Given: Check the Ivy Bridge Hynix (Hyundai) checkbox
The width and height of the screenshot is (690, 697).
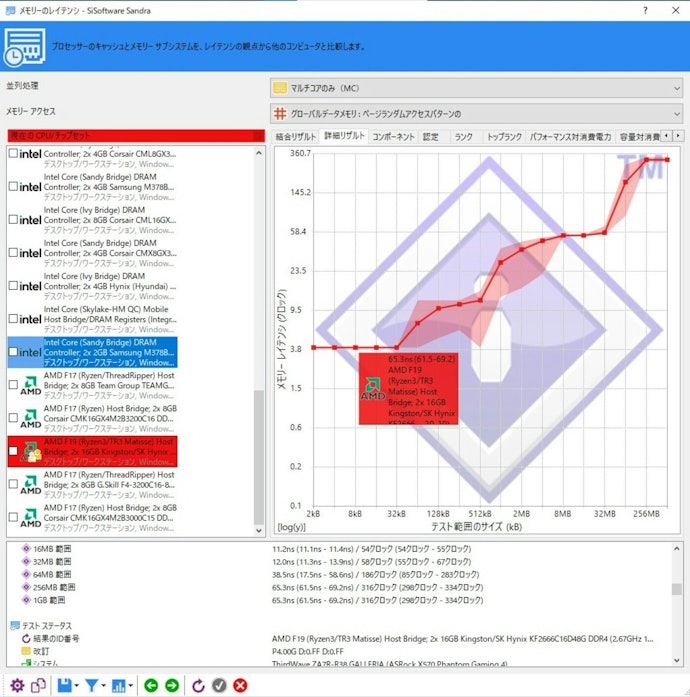Looking at the screenshot, I should pyautogui.click(x=13, y=285).
